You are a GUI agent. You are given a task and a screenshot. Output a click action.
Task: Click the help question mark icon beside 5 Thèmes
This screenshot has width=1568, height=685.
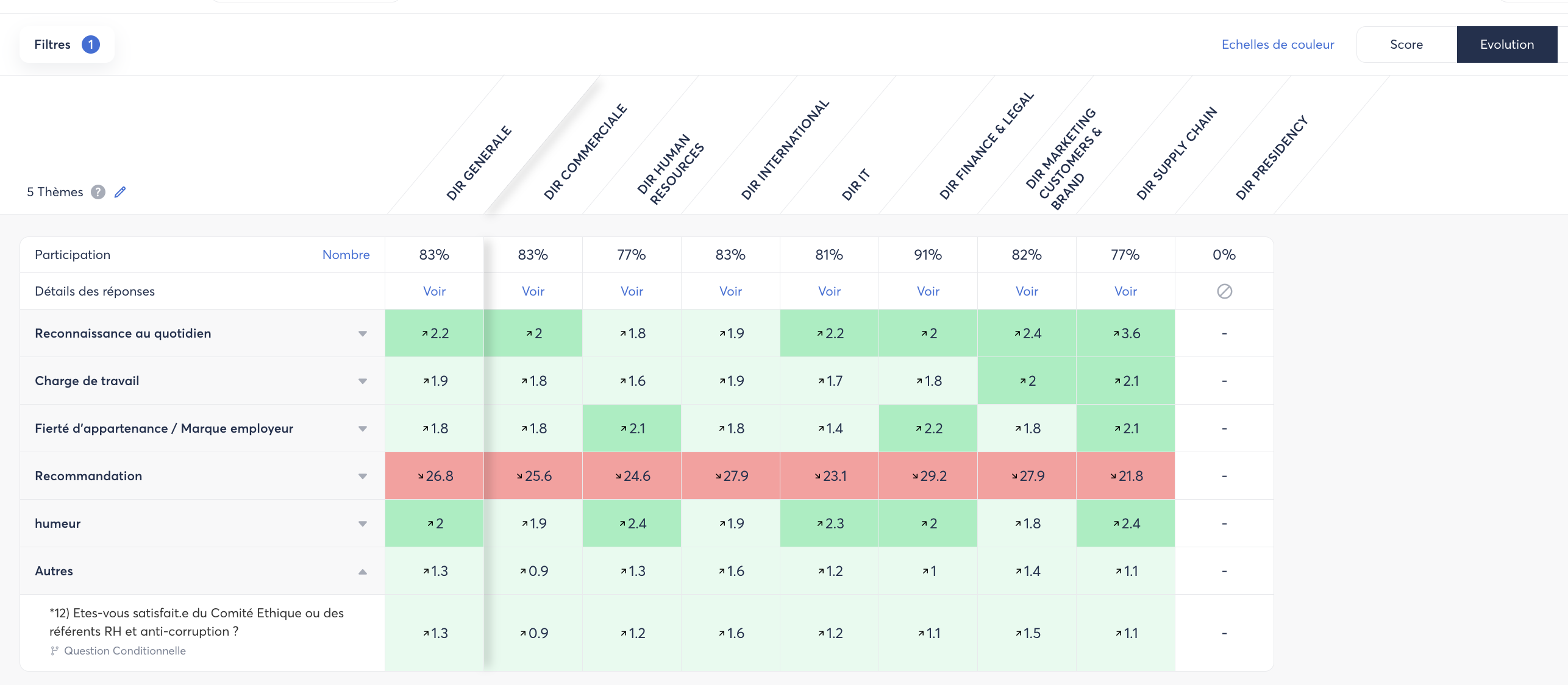[98, 192]
